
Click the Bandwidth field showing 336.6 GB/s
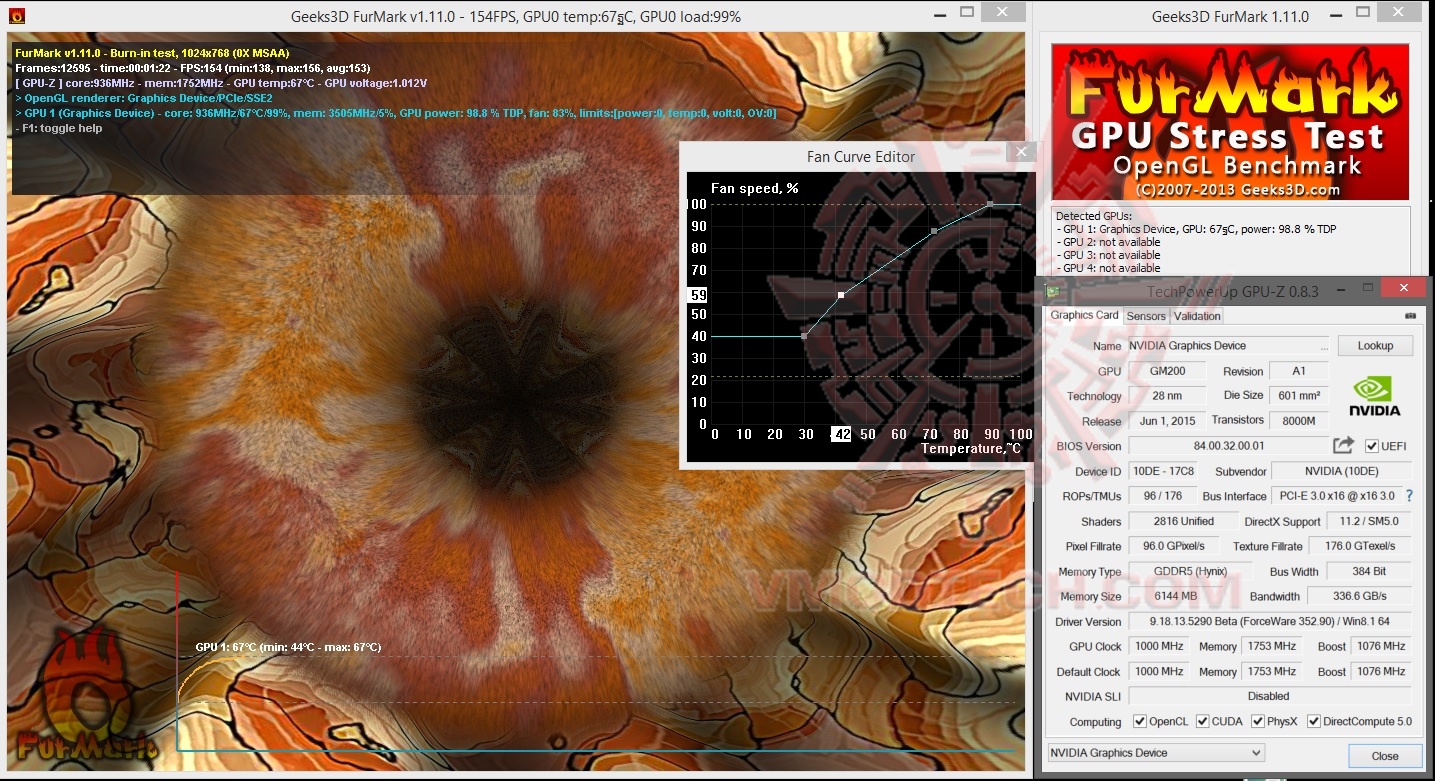tap(1360, 596)
